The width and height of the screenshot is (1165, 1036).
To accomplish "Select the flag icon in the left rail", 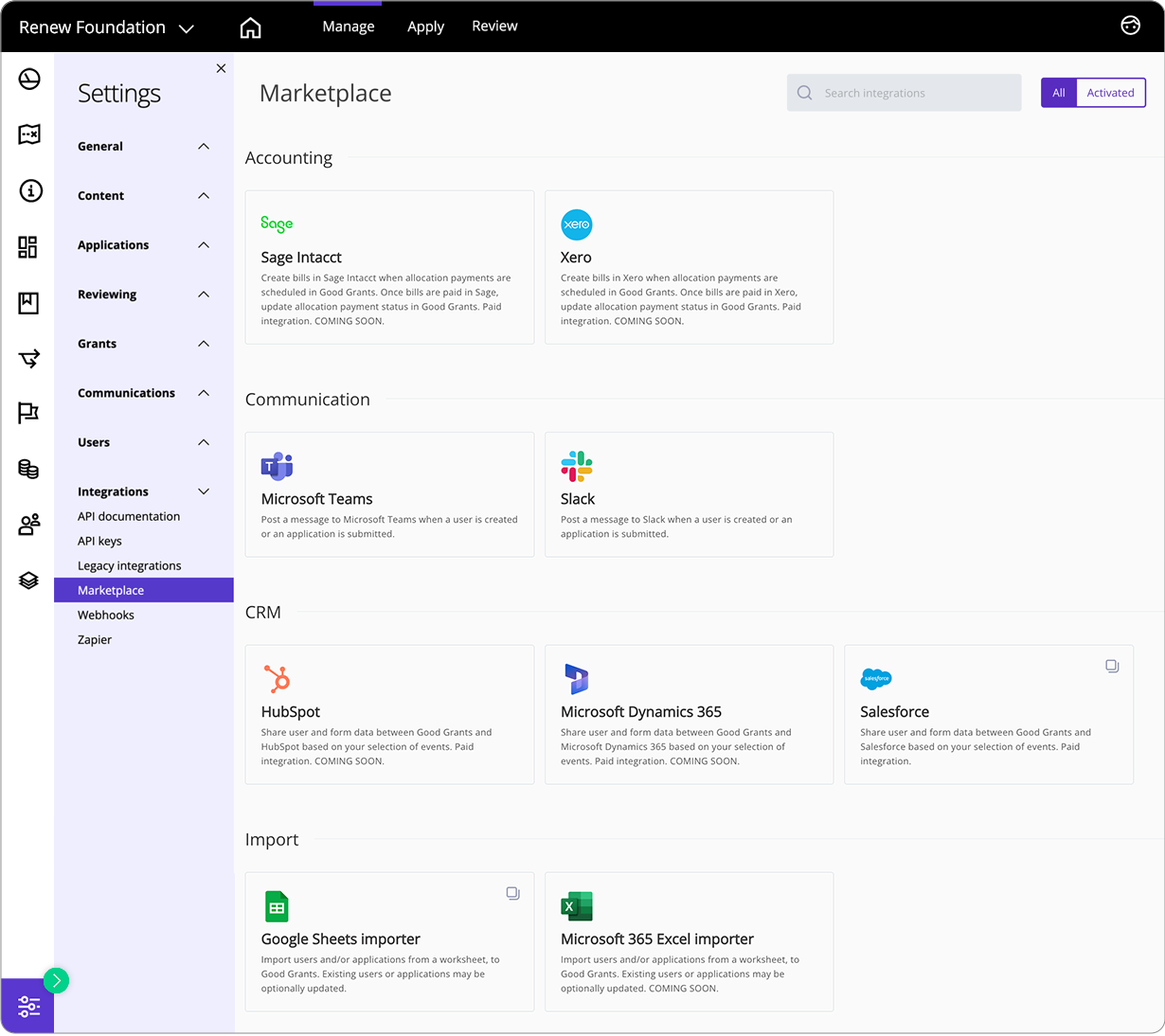I will (28, 412).
